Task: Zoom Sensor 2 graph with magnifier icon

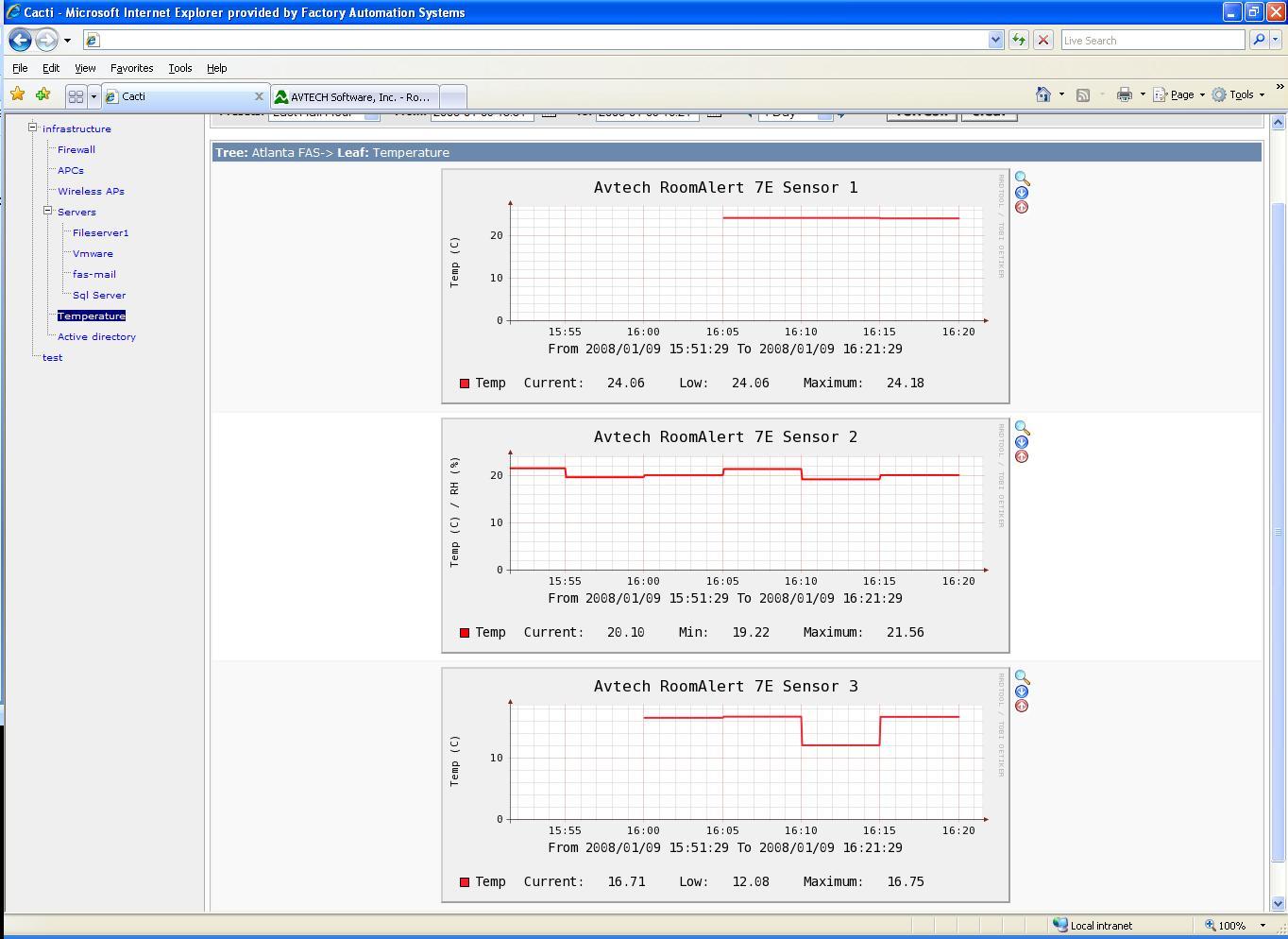Action: click(1022, 428)
